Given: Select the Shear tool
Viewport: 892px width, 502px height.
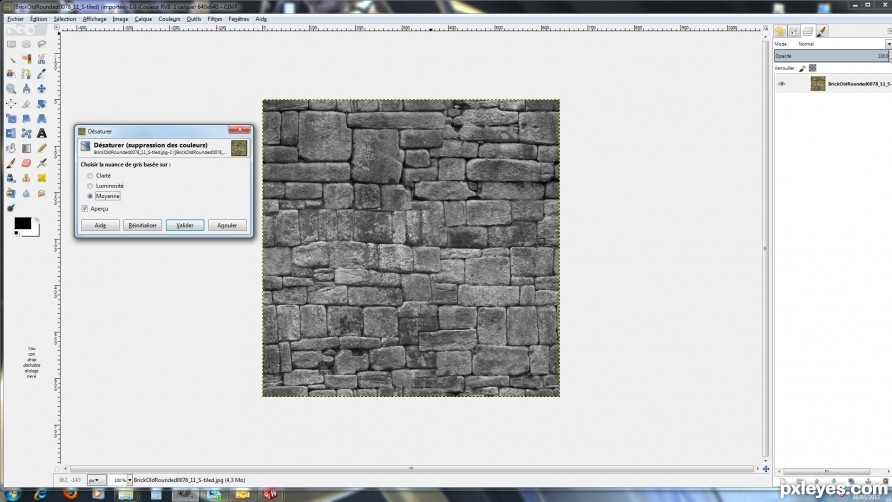Looking at the screenshot, I should tap(26, 118).
